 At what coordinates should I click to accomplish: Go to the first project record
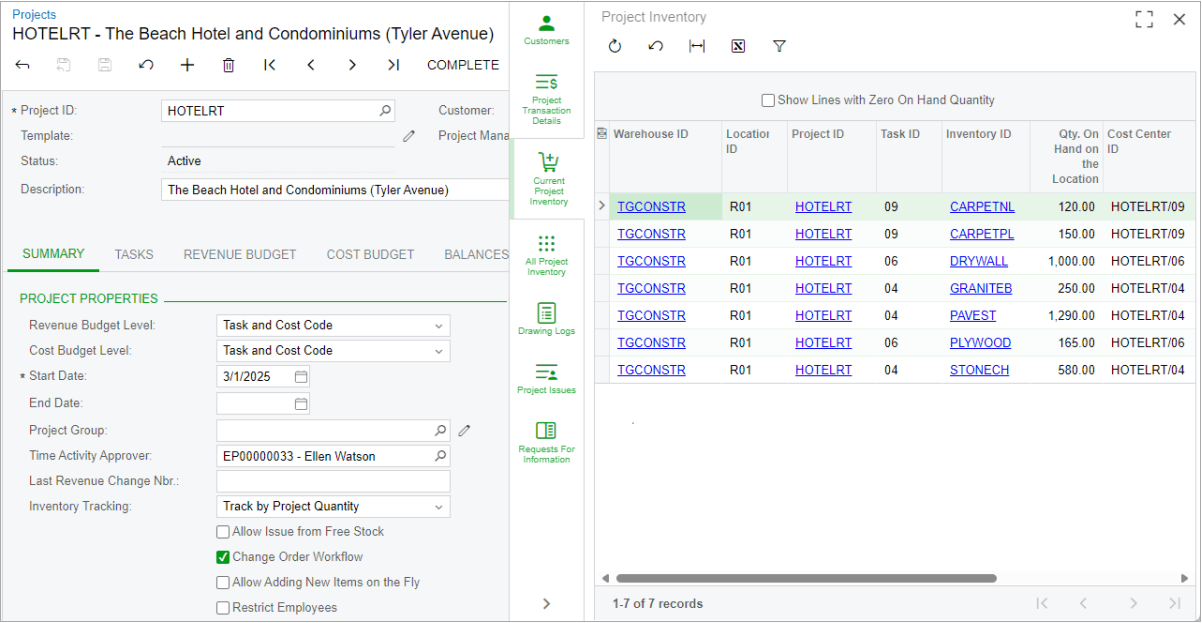[270, 65]
